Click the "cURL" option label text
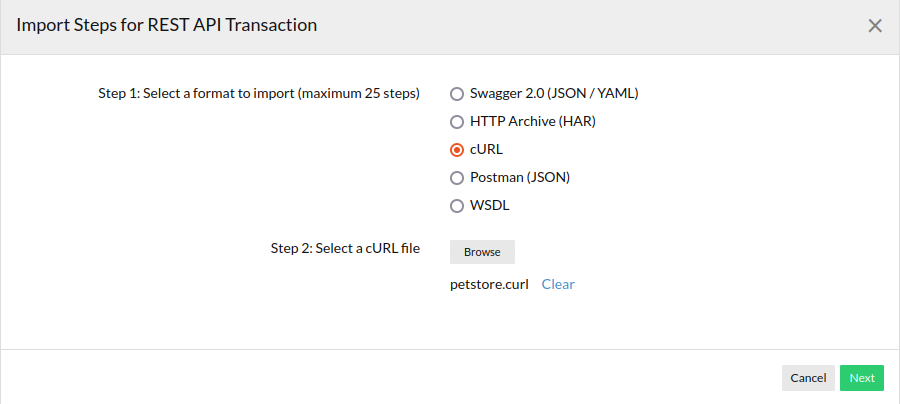The height and width of the screenshot is (404, 900). [486, 150]
